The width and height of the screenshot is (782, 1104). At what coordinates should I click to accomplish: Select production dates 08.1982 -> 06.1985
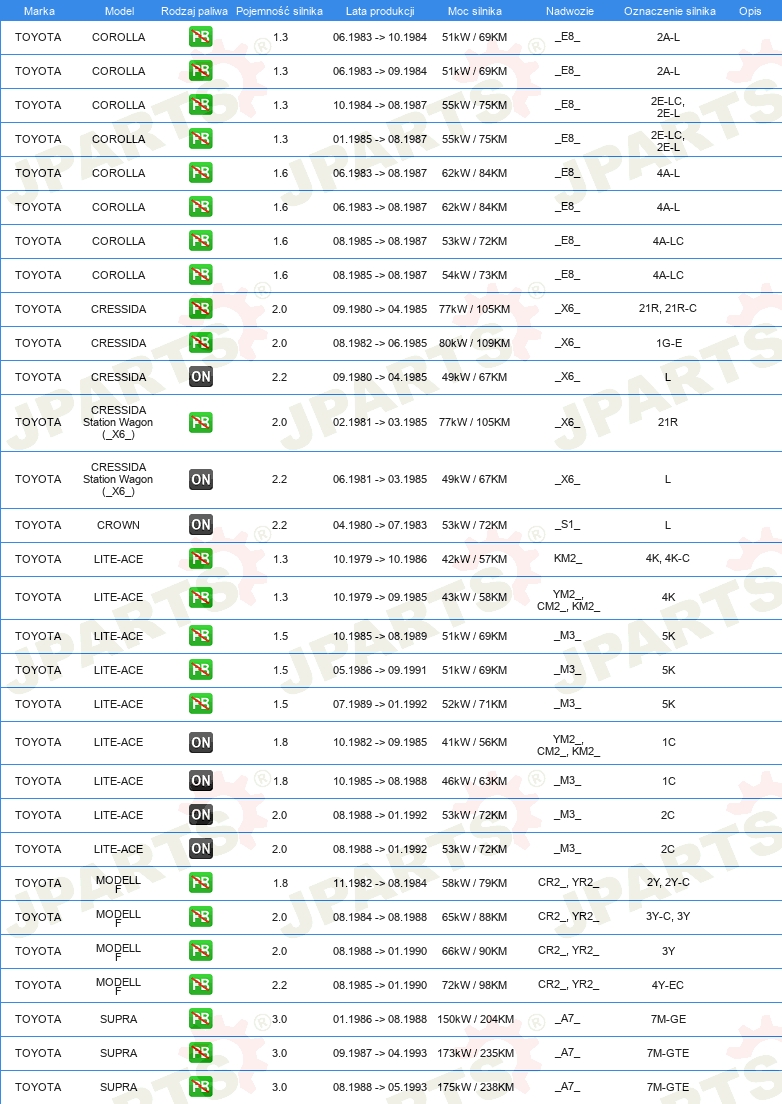coord(380,343)
